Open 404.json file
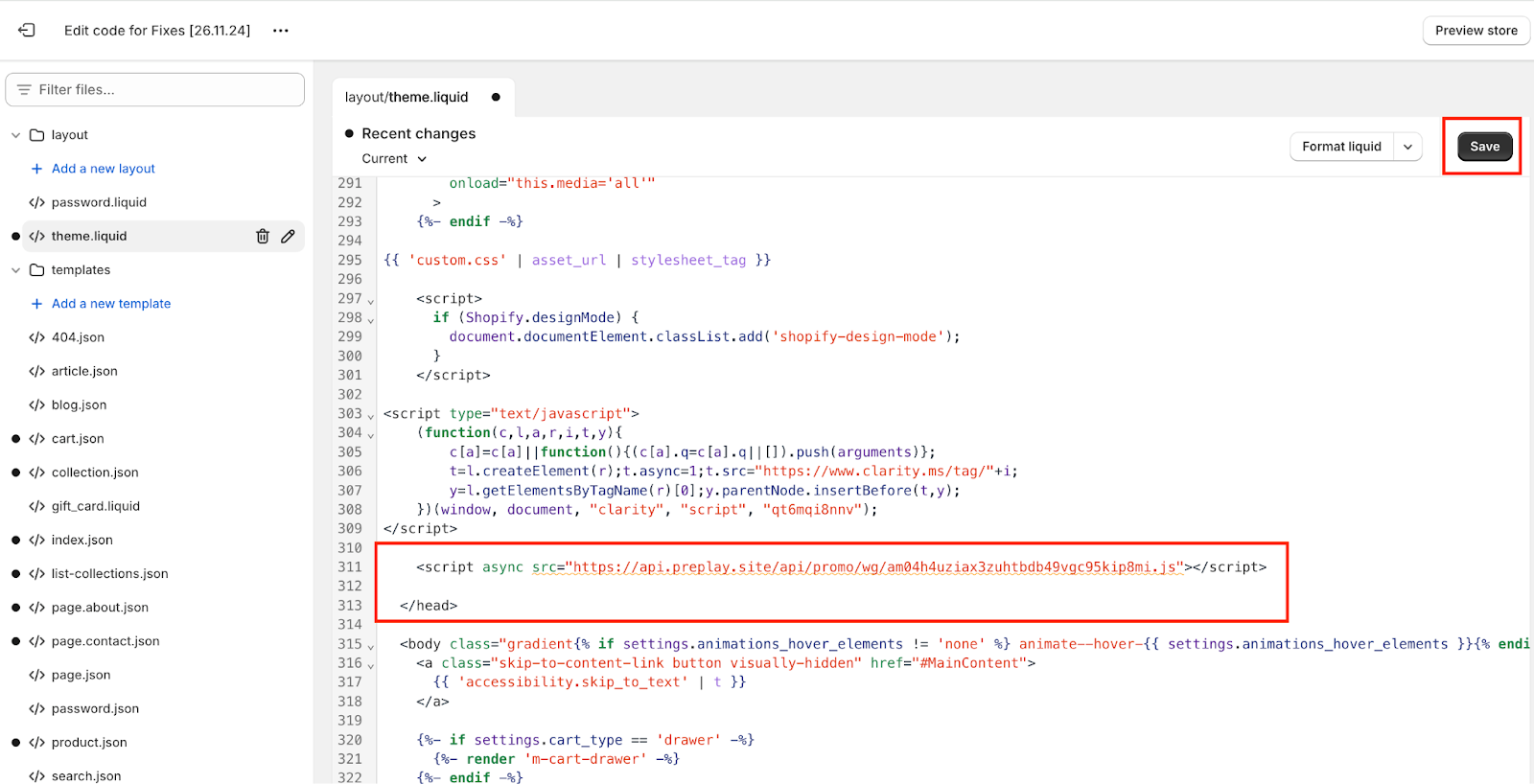 [x=78, y=337]
